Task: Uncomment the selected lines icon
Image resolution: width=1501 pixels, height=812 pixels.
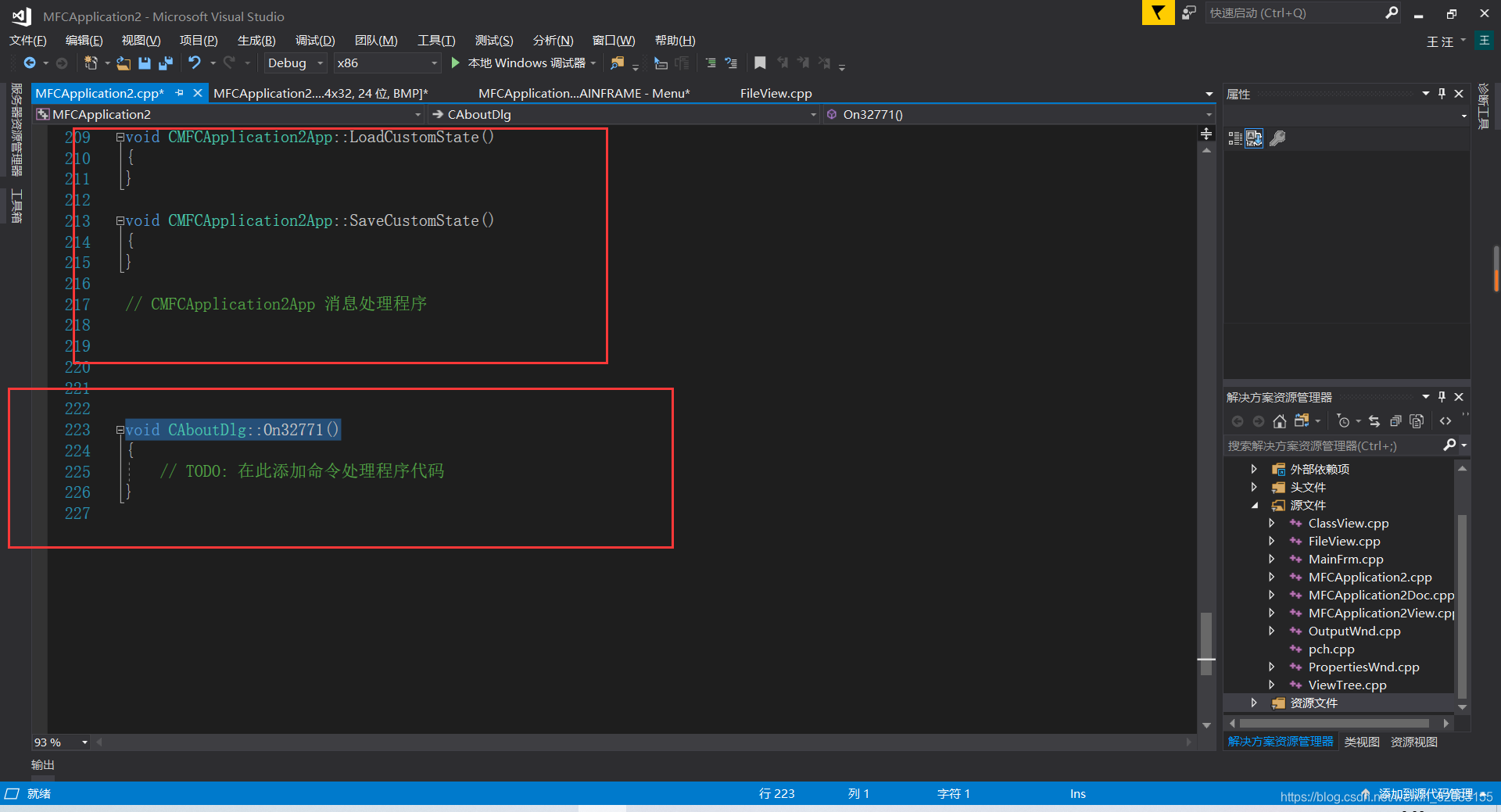Action: point(731,63)
